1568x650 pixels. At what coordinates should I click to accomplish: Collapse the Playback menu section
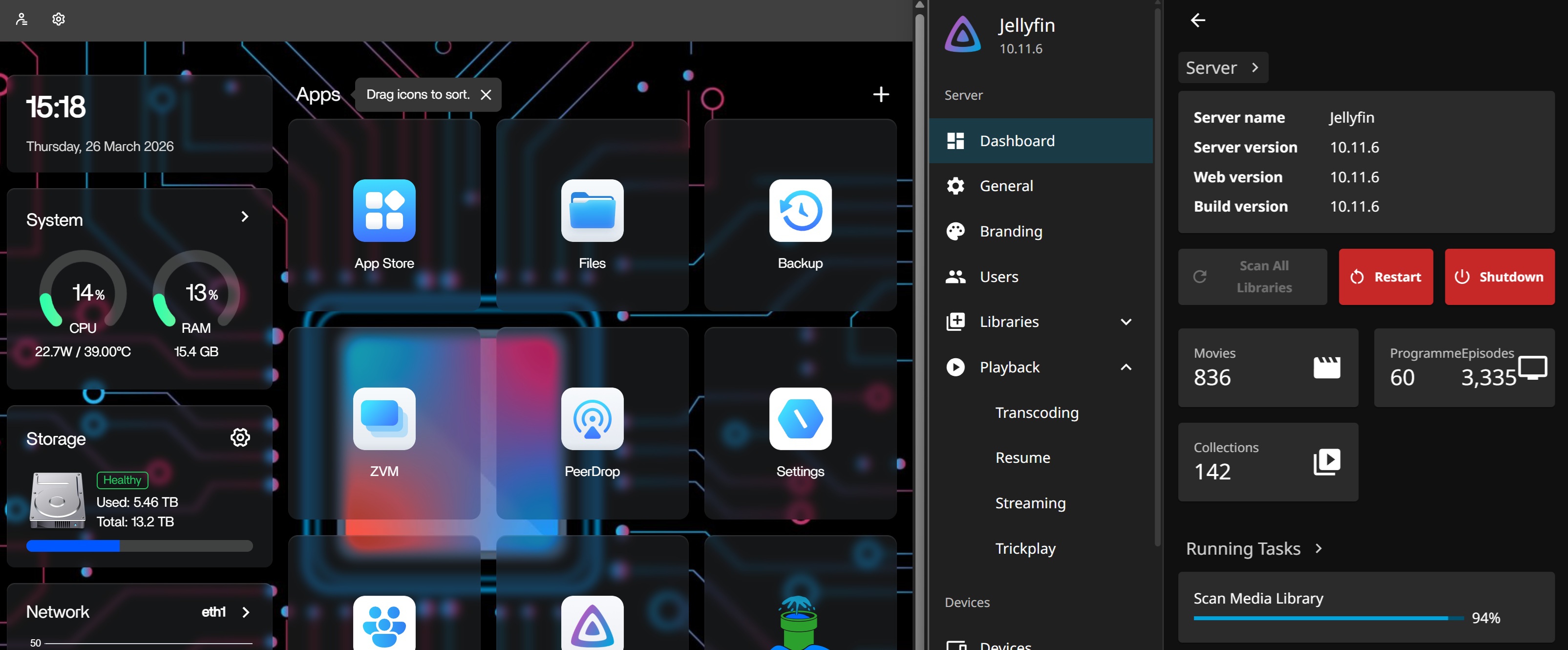1125,368
